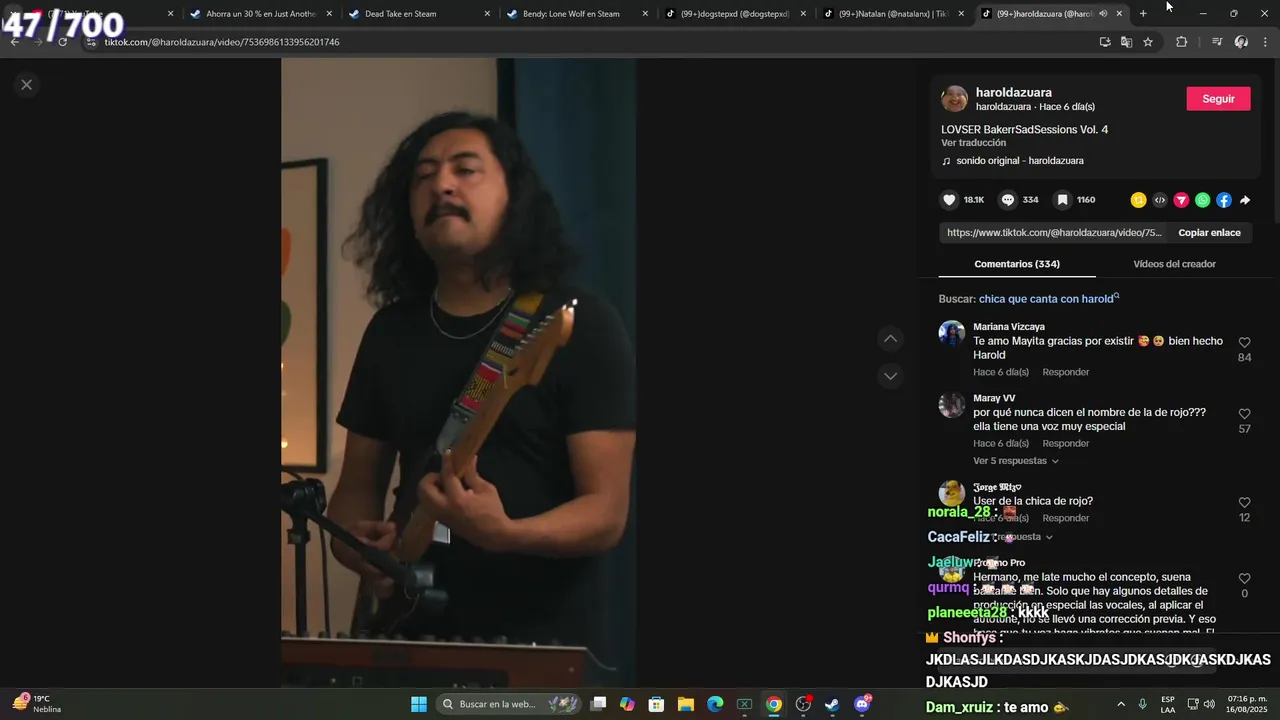Like the 'Hermano, me late mucho' comment
Screen dimensions: 1280x720
point(1244,579)
